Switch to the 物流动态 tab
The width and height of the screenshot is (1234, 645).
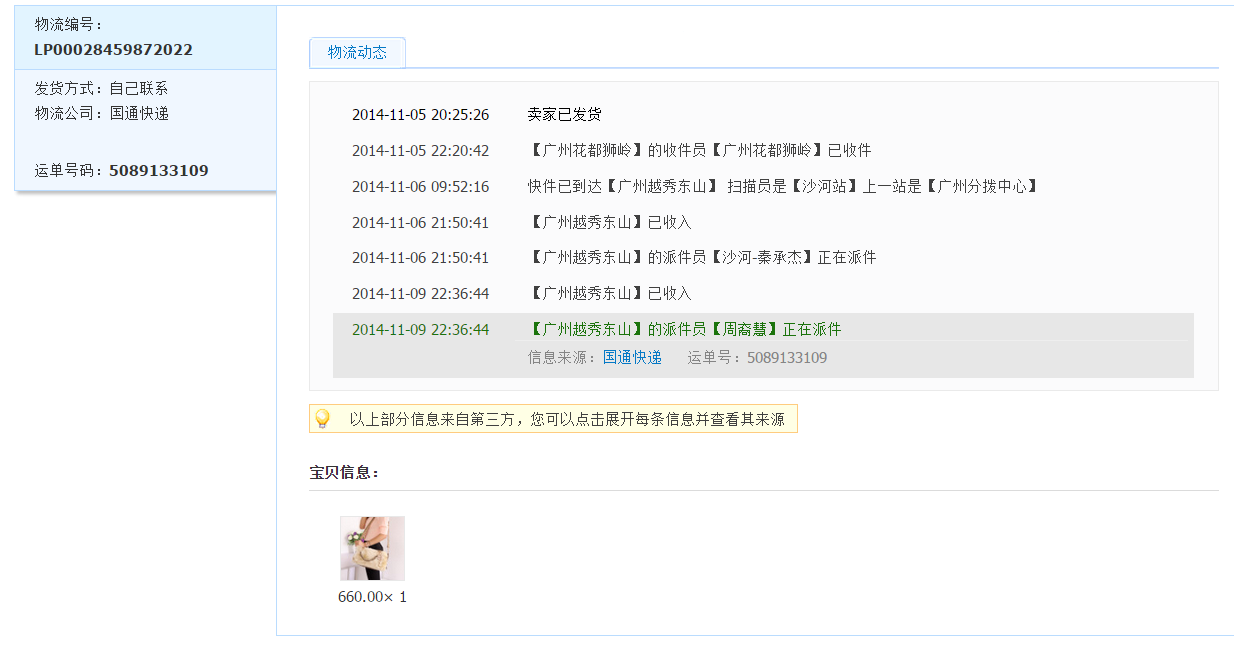pyautogui.click(x=357, y=53)
